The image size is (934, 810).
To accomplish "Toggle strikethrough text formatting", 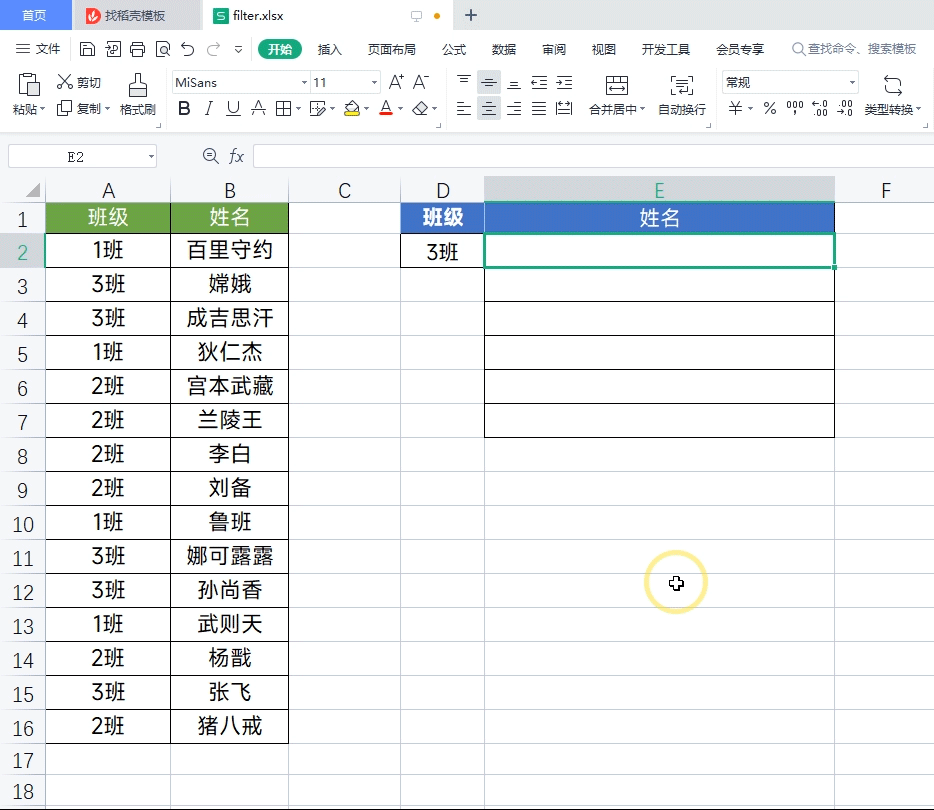I will click(258, 108).
